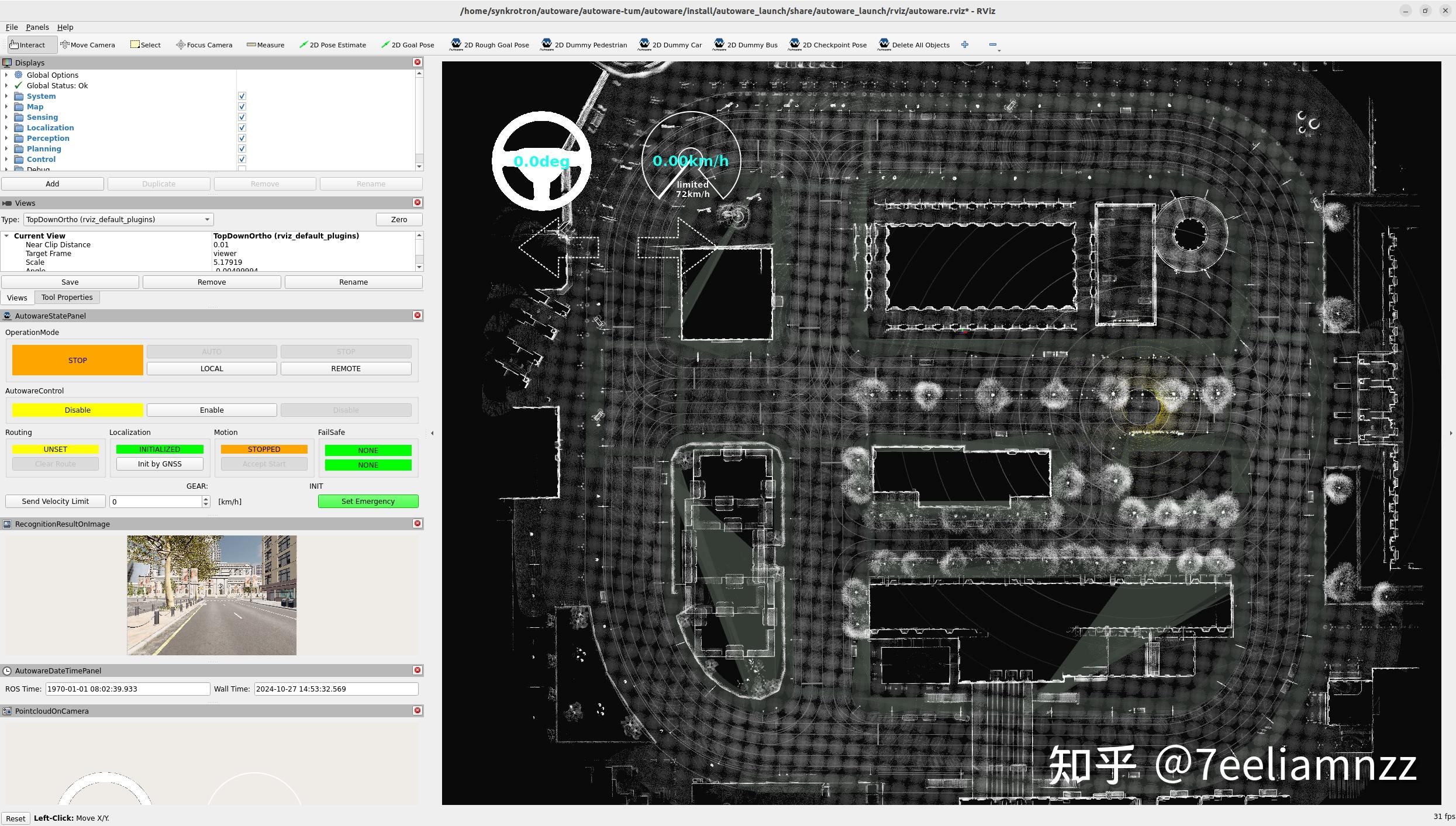Image resolution: width=1456 pixels, height=826 pixels.
Task: Open the Panels menu
Action: (37, 27)
